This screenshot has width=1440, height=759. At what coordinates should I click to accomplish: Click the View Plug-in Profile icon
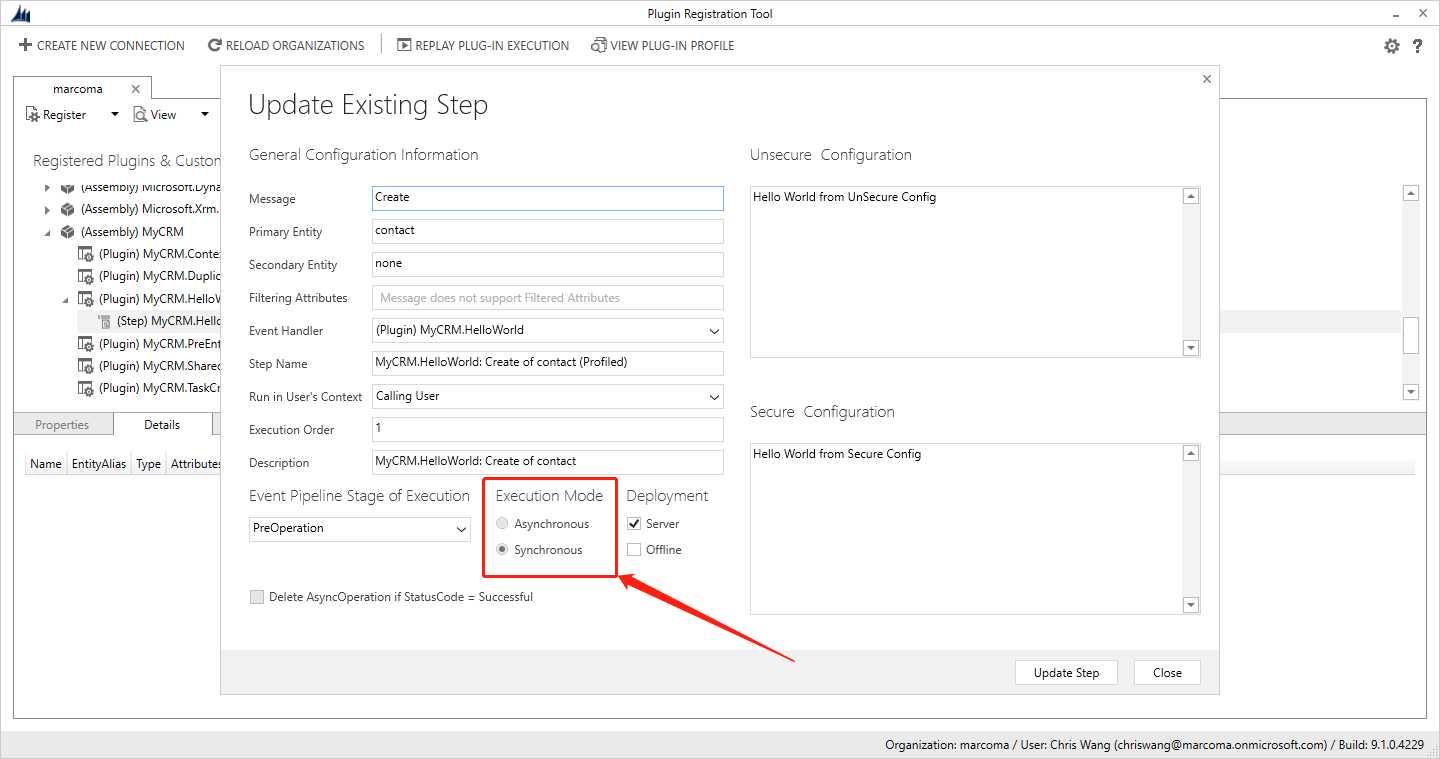tap(599, 45)
